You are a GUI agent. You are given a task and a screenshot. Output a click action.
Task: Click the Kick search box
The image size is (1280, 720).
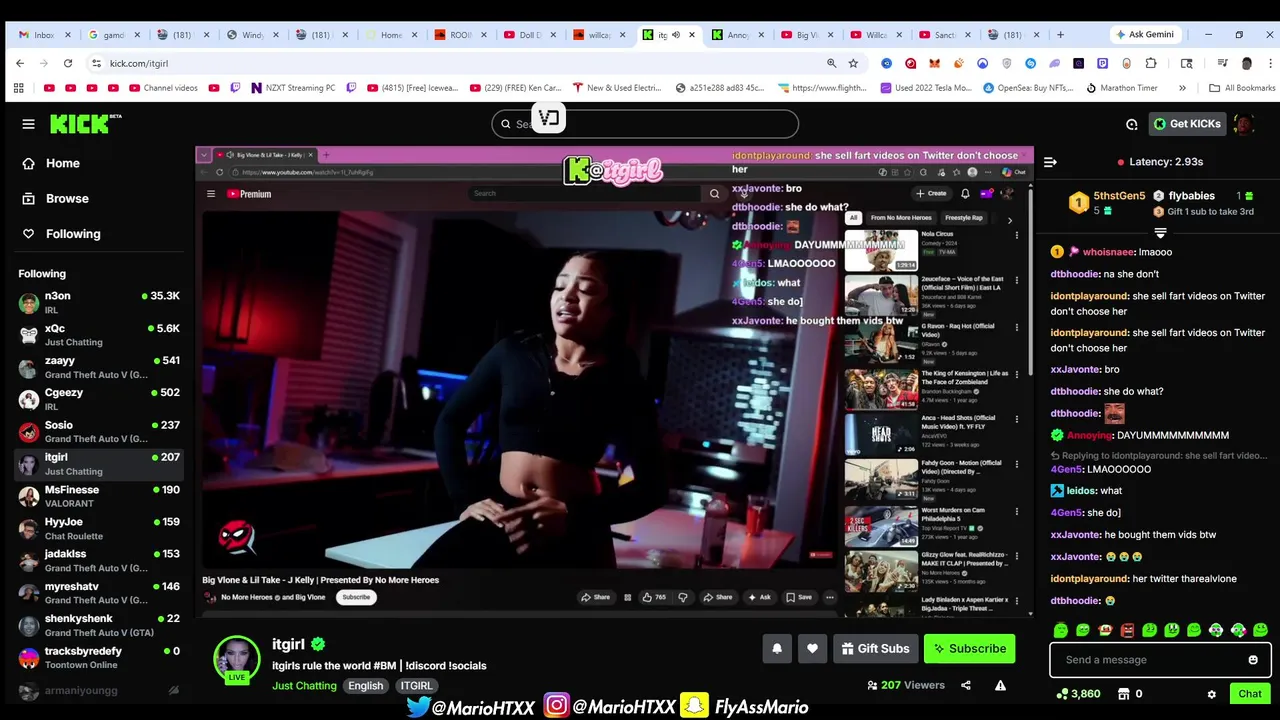click(x=645, y=124)
